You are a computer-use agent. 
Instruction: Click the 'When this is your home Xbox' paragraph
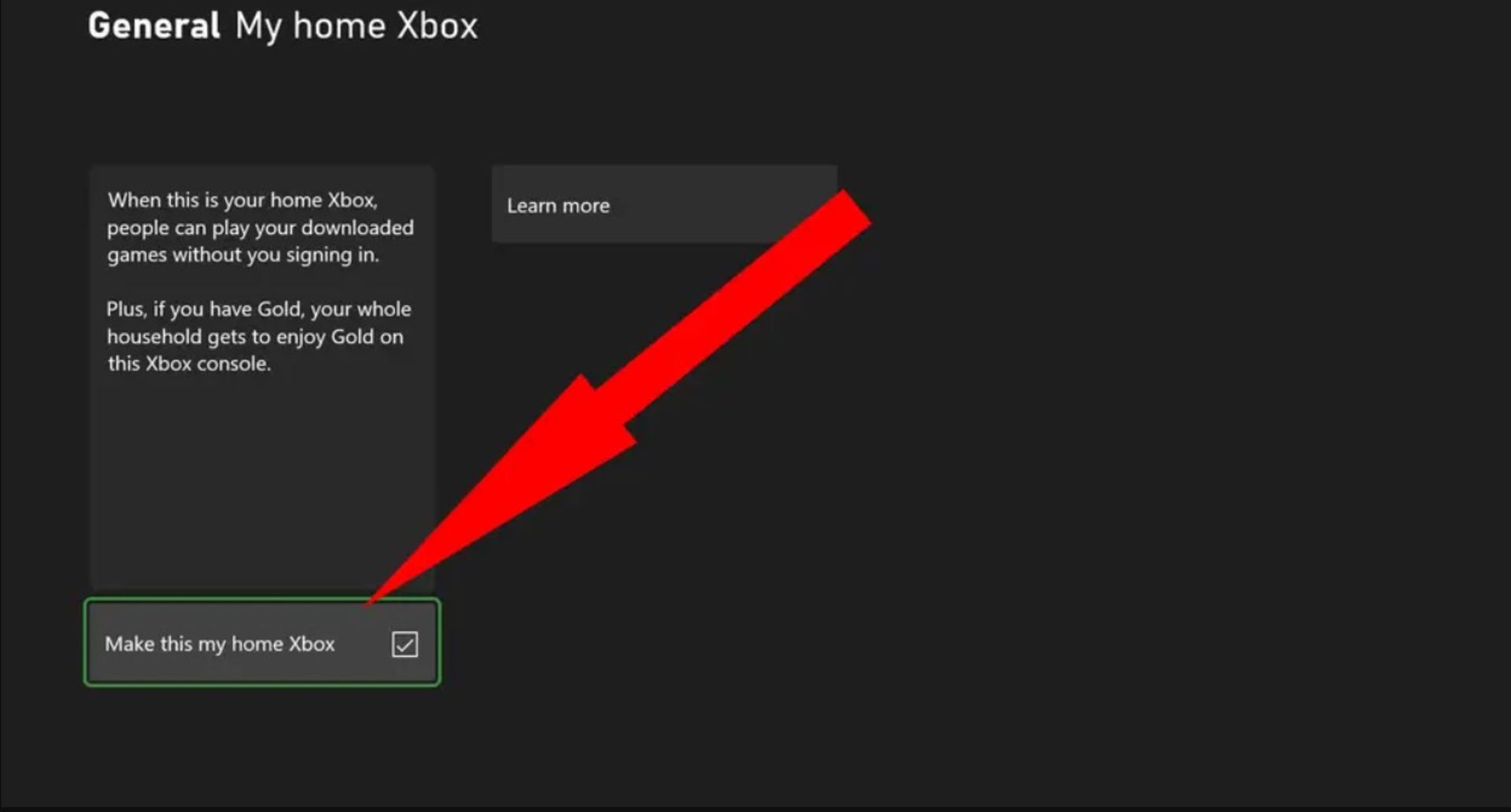260,227
